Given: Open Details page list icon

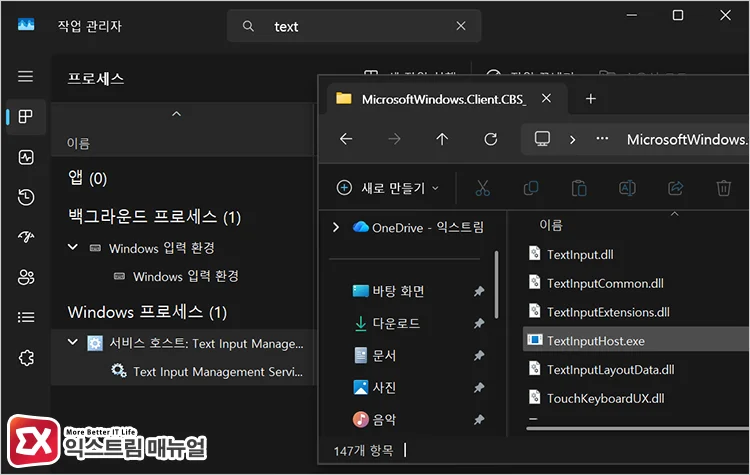Looking at the screenshot, I should [x=25, y=317].
